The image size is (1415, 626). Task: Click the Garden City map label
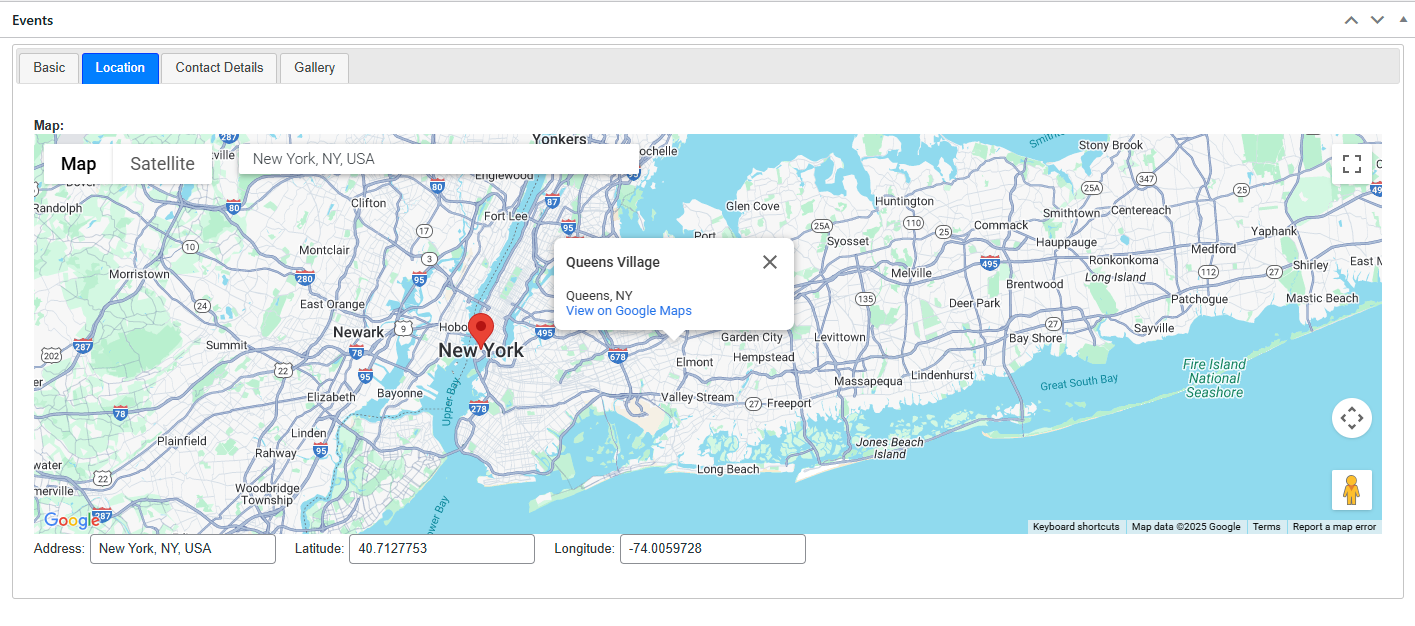point(752,337)
